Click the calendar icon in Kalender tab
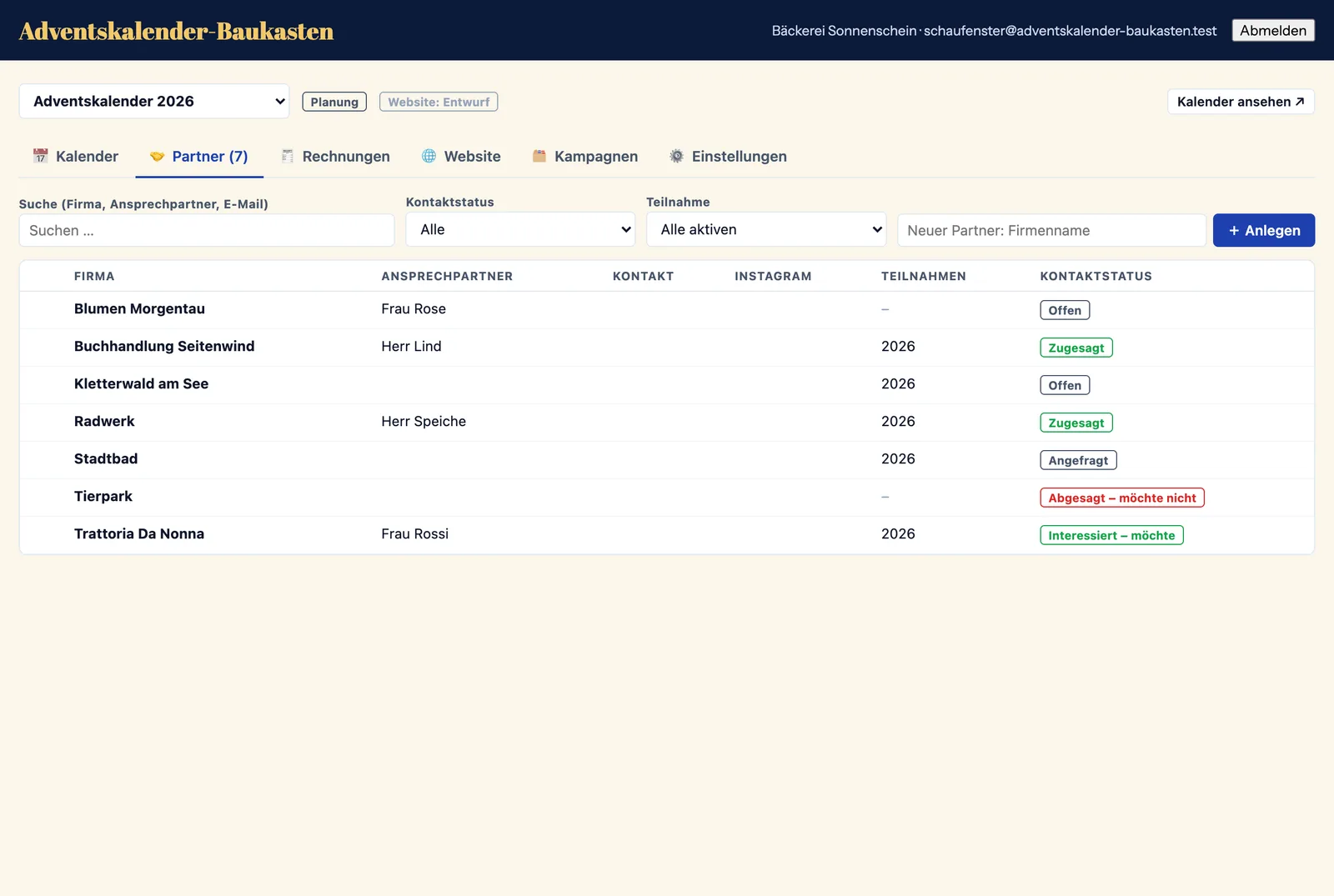Screen dimensions: 1334x896 pos(40,156)
